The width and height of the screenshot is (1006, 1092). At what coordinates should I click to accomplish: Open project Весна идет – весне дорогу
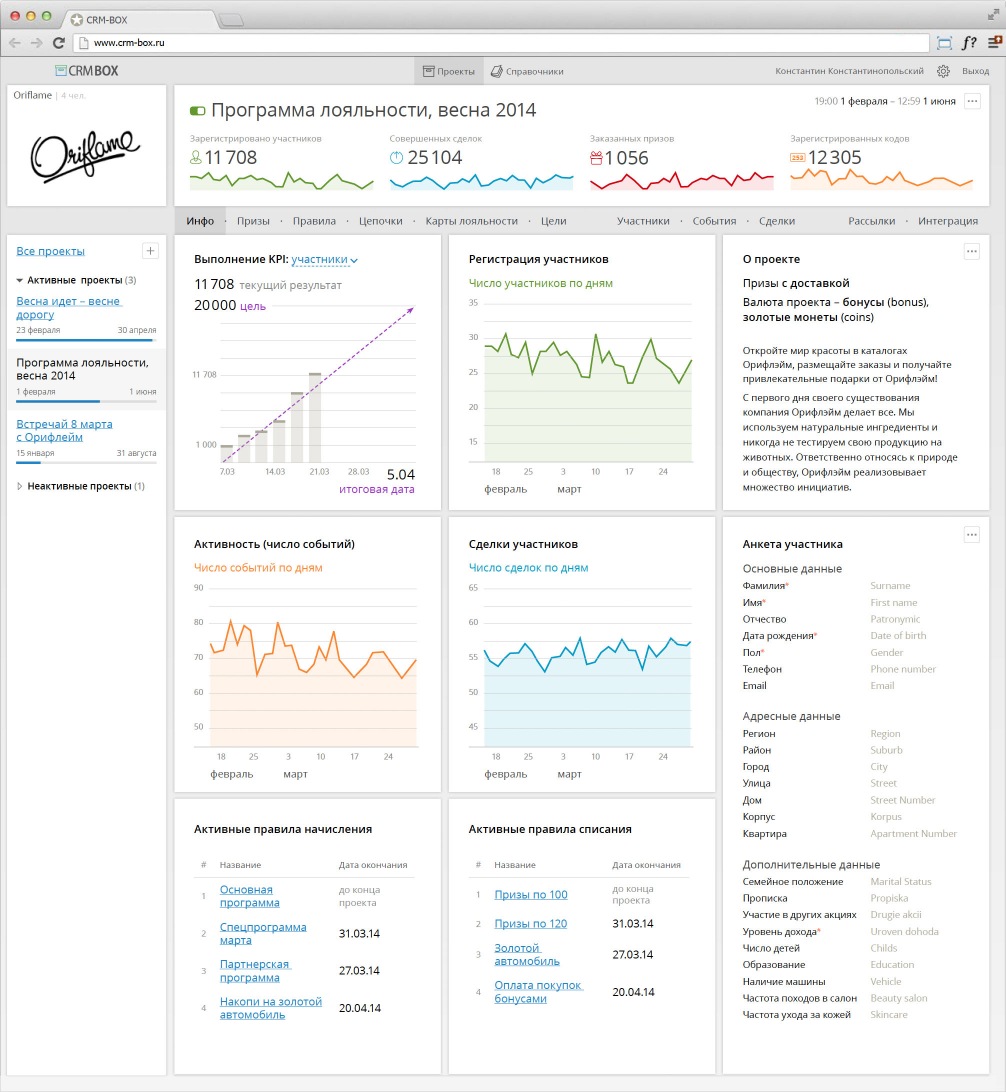pyautogui.click(x=68, y=308)
